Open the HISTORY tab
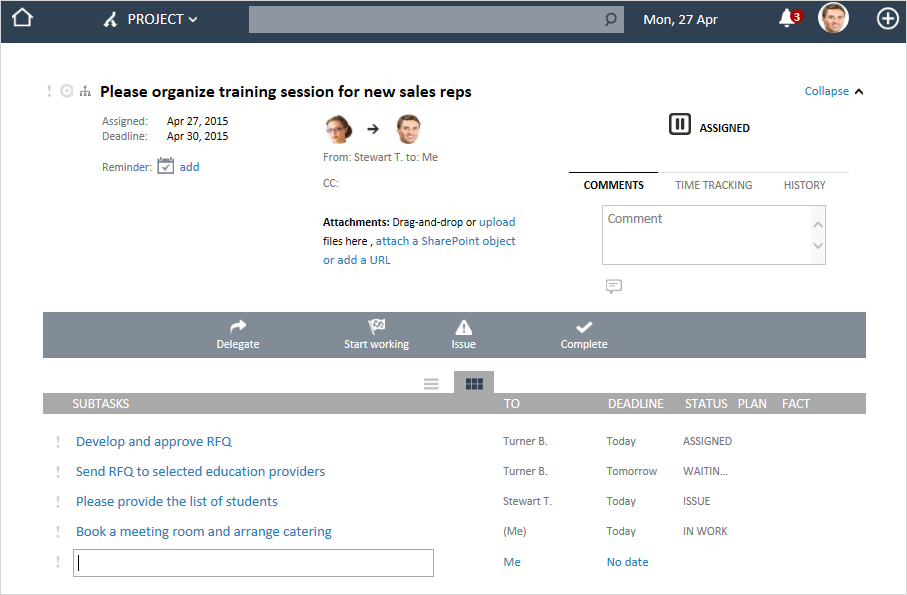907x595 pixels. pos(804,185)
